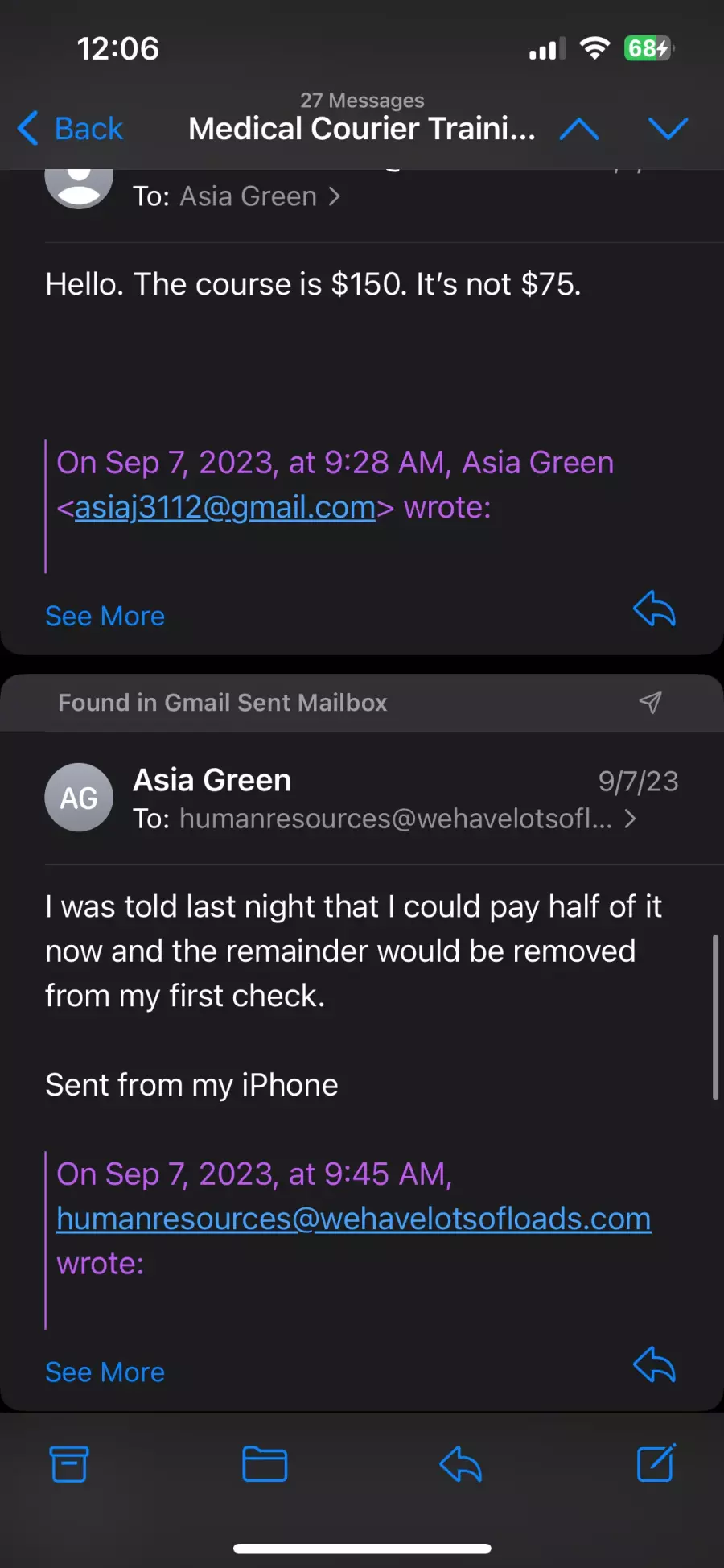The height and width of the screenshot is (1568, 724).
Task: Tap the Found in Gmail Sent Mailbox banner
Action: click(x=362, y=703)
